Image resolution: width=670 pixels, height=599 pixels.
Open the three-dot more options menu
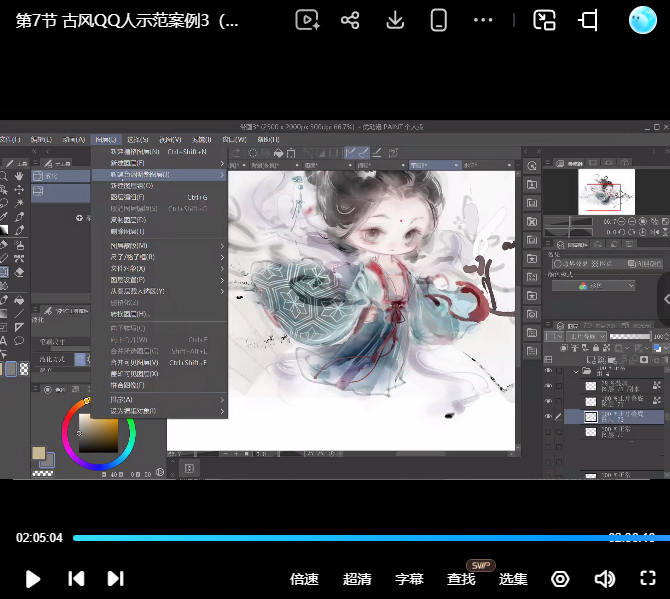pyautogui.click(x=483, y=20)
